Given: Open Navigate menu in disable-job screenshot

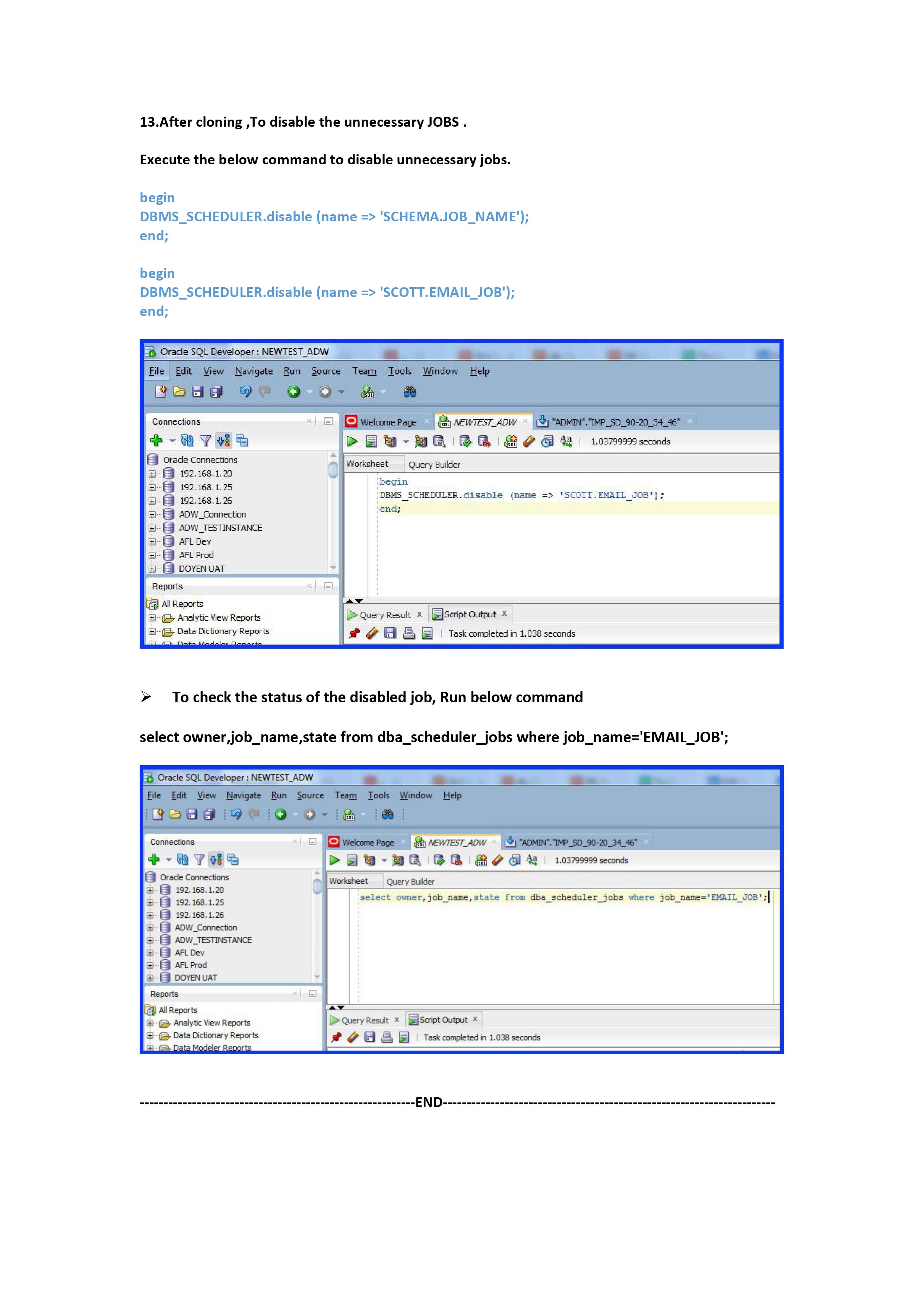Looking at the screenshot, I should pos(254,371).
